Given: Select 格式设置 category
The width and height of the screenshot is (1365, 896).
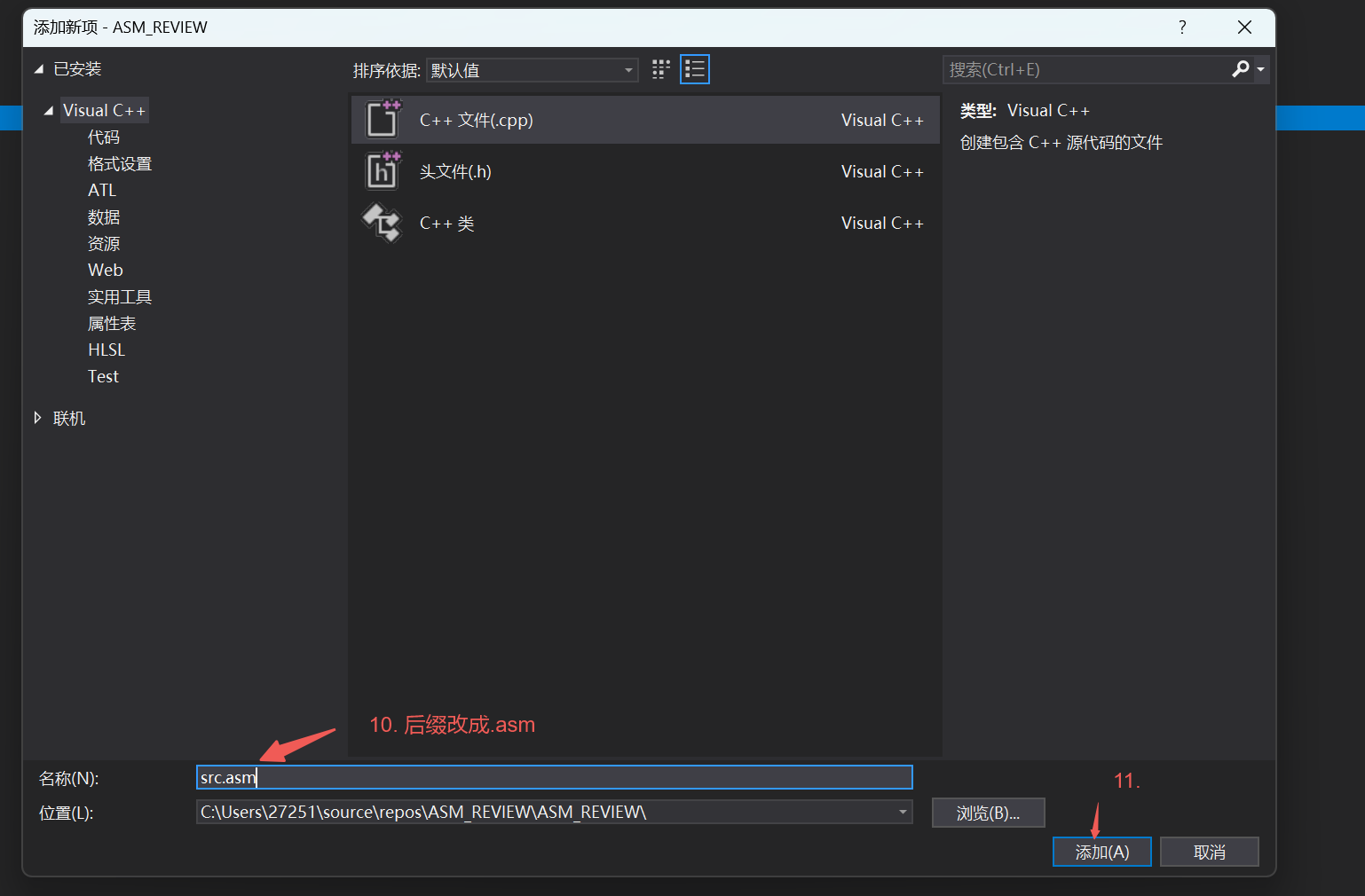Looking at the screenshot, I should point(120,164).
